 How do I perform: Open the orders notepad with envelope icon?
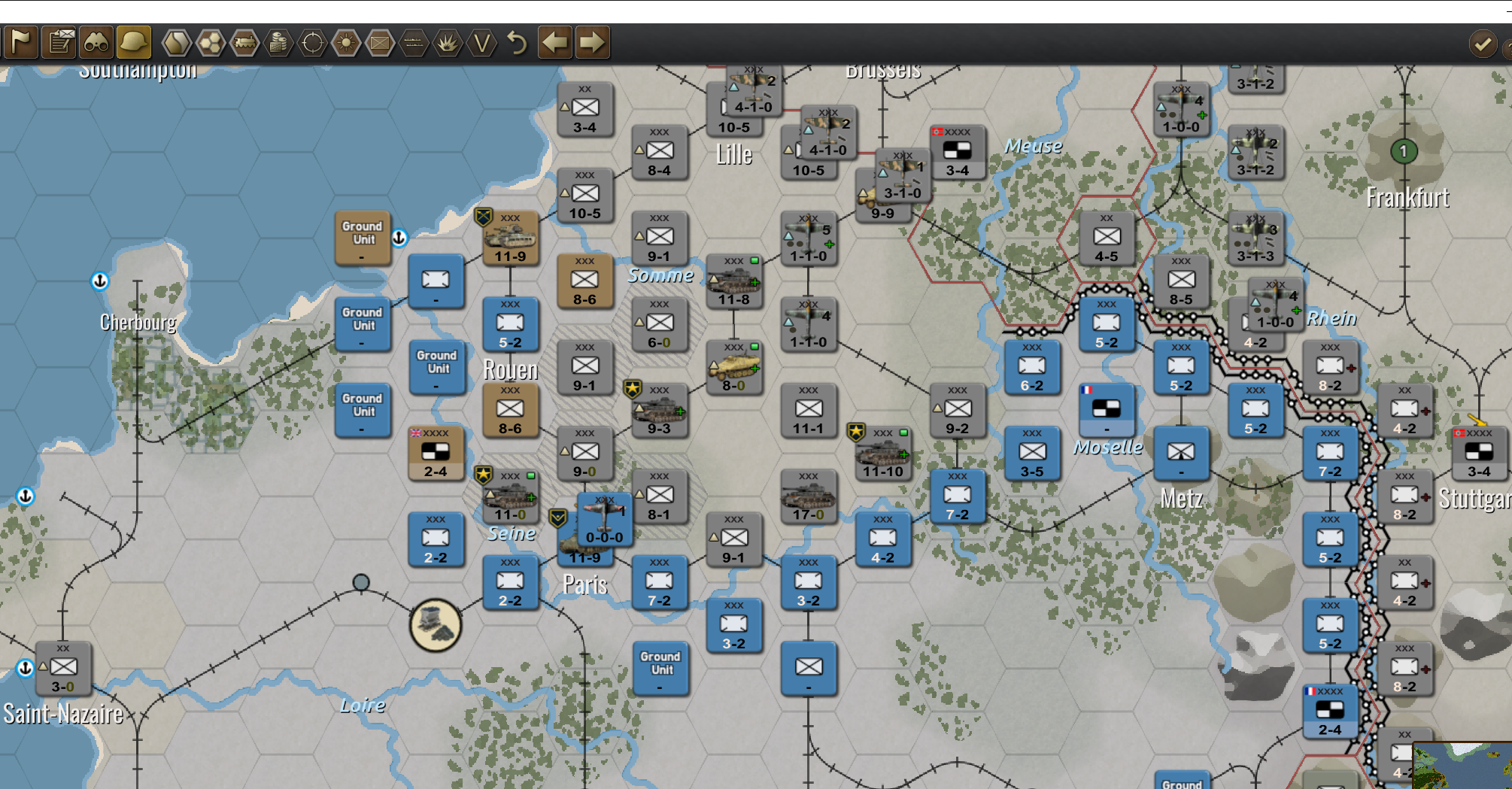tap(59, 43)
